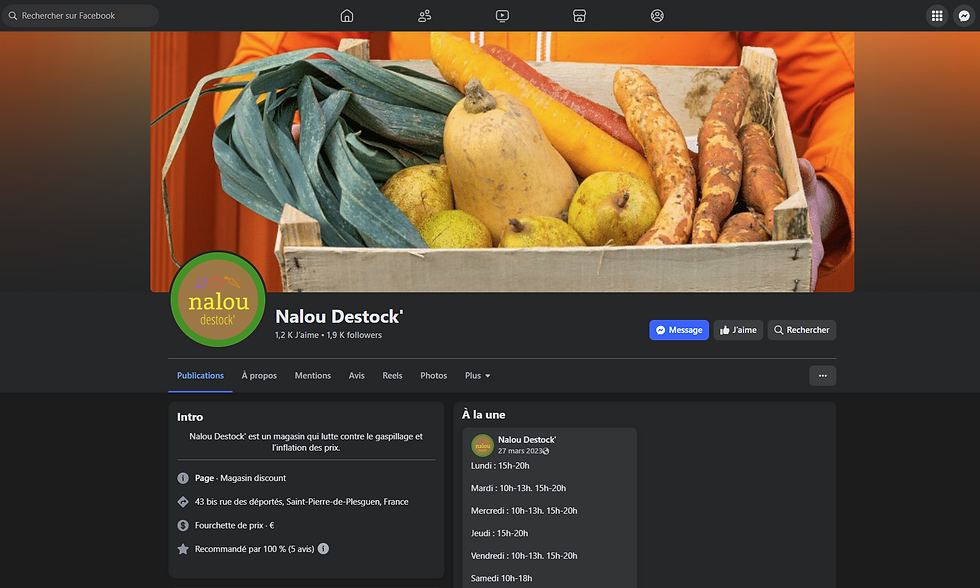Switch to the Mentions tab
The image size is (980, 588).
[312, 376]
